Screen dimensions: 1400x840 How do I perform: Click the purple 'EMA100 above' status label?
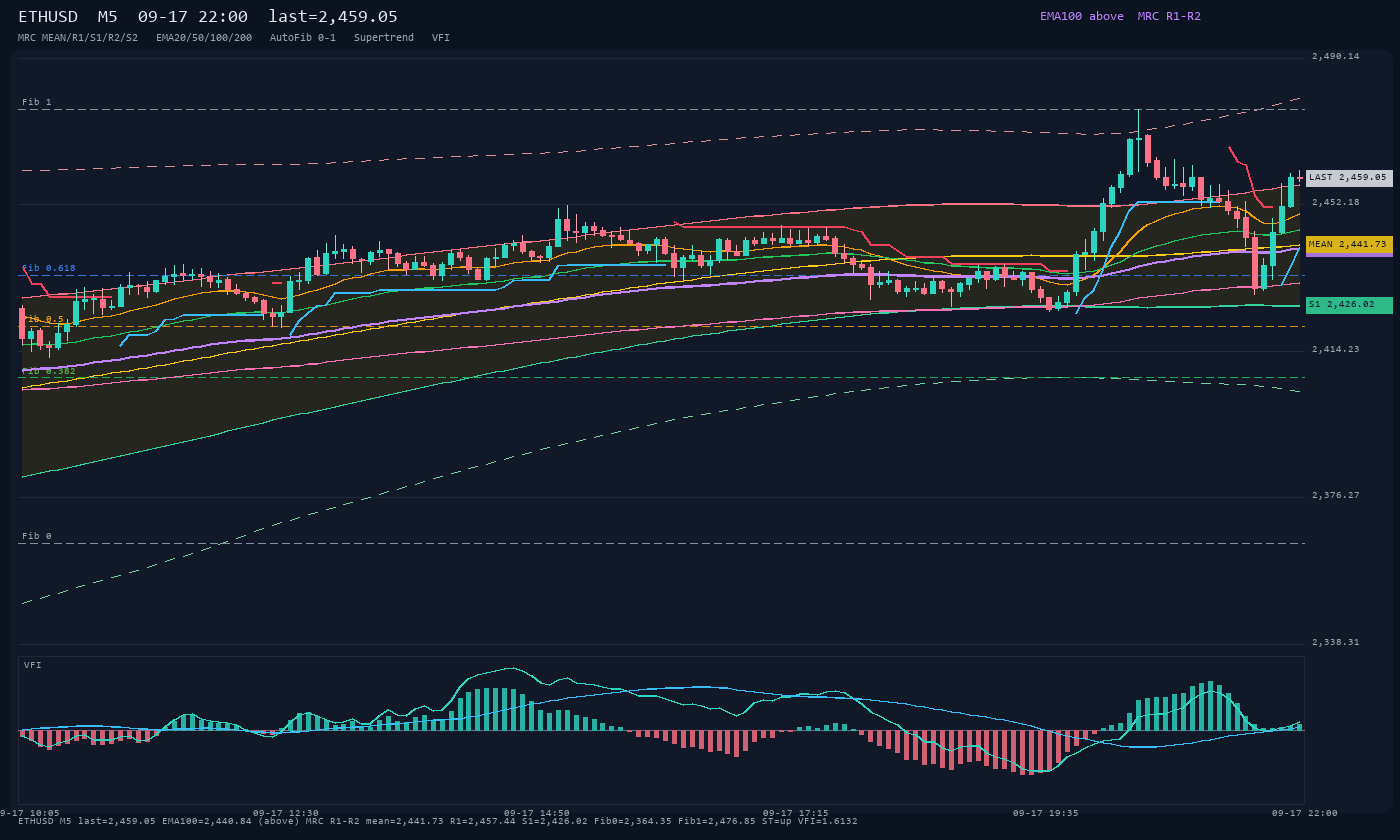tap(1082, 16)
